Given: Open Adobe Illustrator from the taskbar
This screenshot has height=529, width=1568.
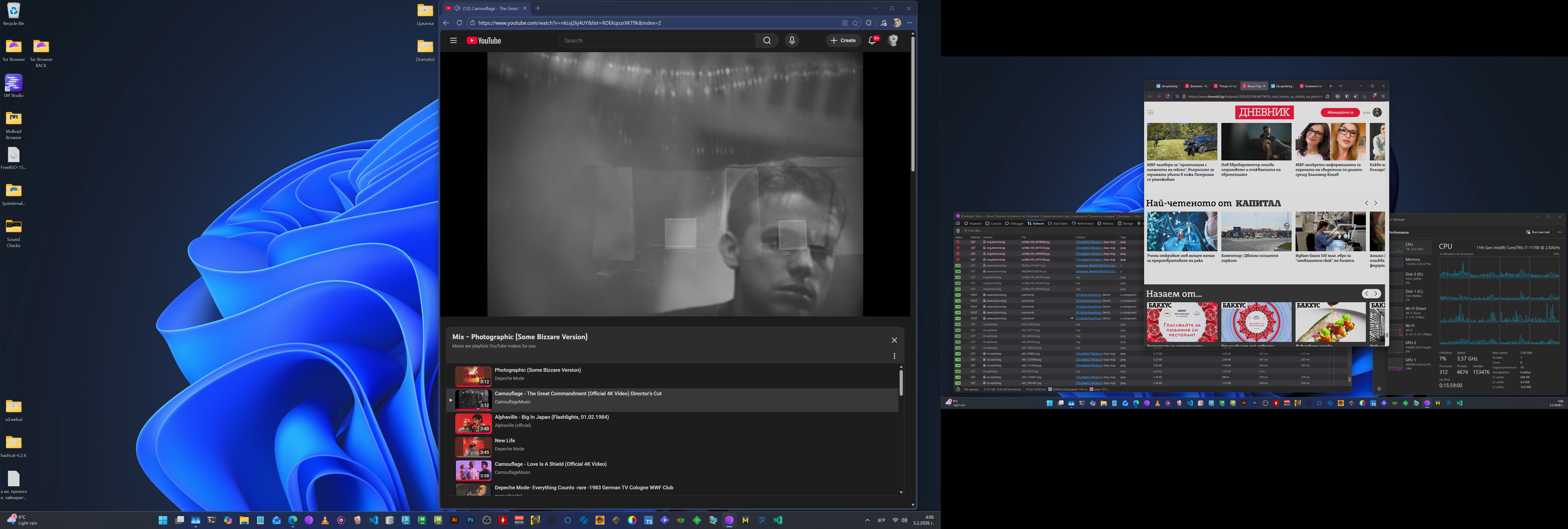Looking at the screenshot, I should [454, 520].
